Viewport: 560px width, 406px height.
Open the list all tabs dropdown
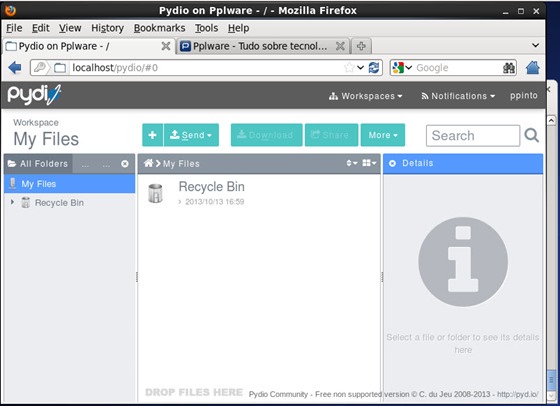tap(535, 45)
